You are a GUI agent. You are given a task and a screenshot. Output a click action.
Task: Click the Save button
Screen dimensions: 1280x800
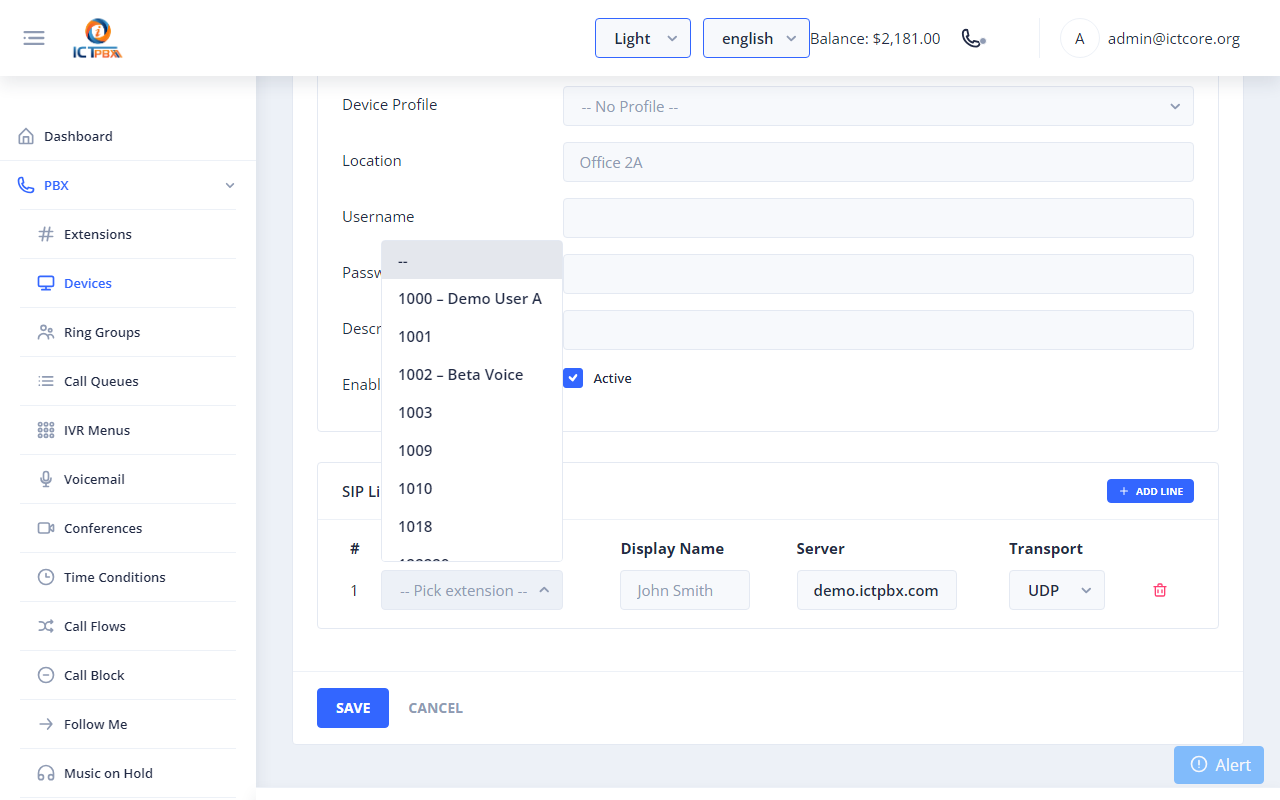coord(353,708)
